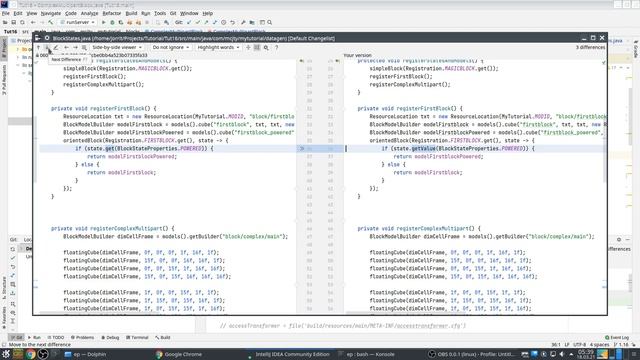Image resolution: width=640 pixels, height=360 pixels.
Task: Open diff settings gear icon
Action: [266, 48]
